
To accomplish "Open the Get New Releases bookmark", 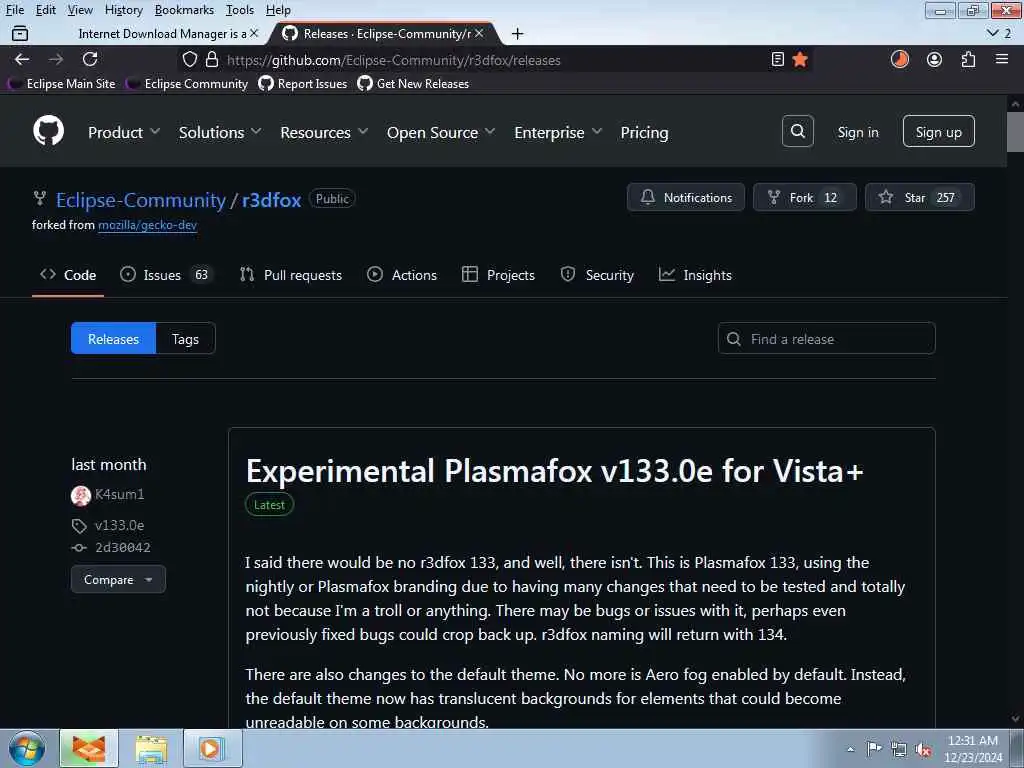I will [413, 84].
